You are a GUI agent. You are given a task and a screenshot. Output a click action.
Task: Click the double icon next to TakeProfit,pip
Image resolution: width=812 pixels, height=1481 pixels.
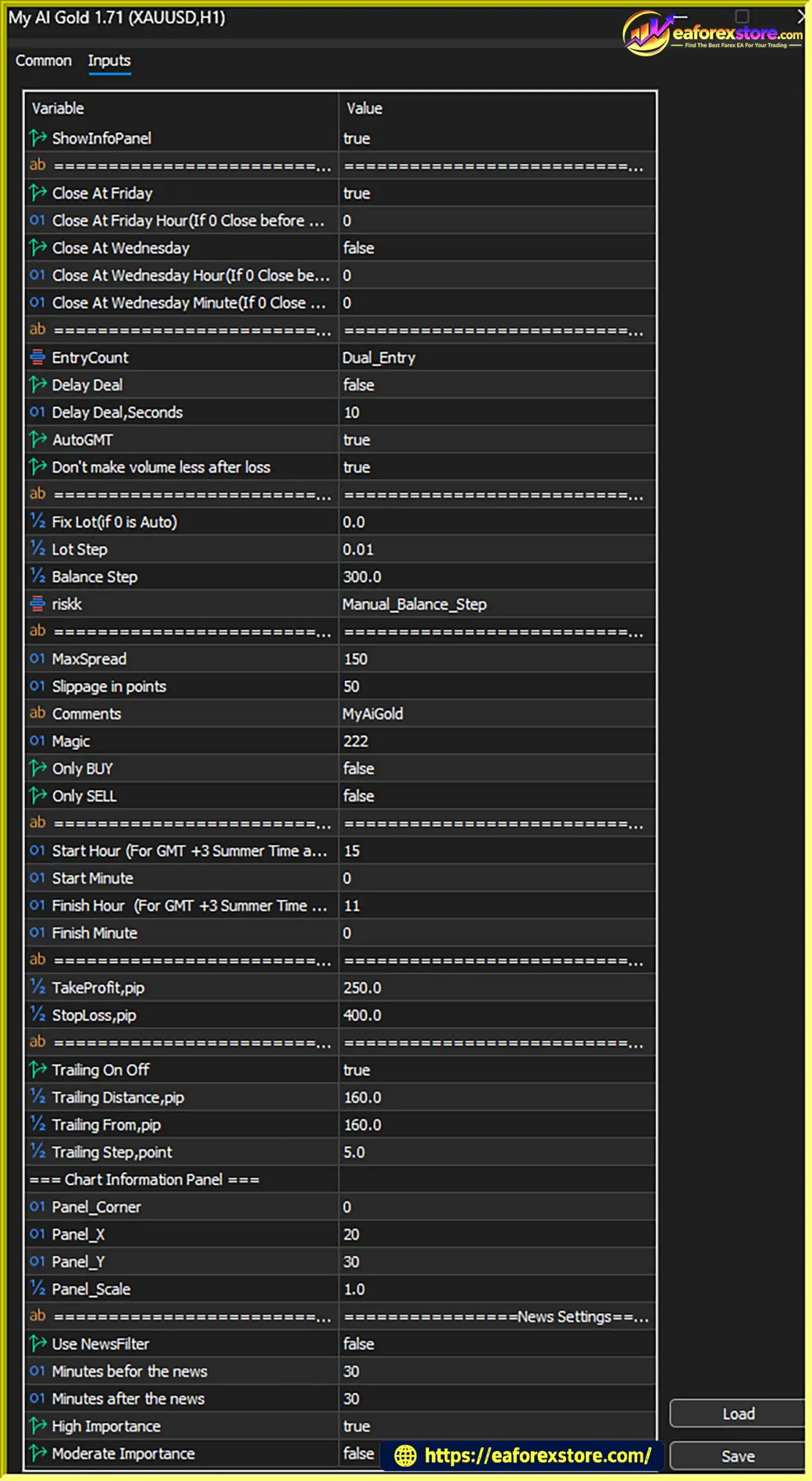38,988
